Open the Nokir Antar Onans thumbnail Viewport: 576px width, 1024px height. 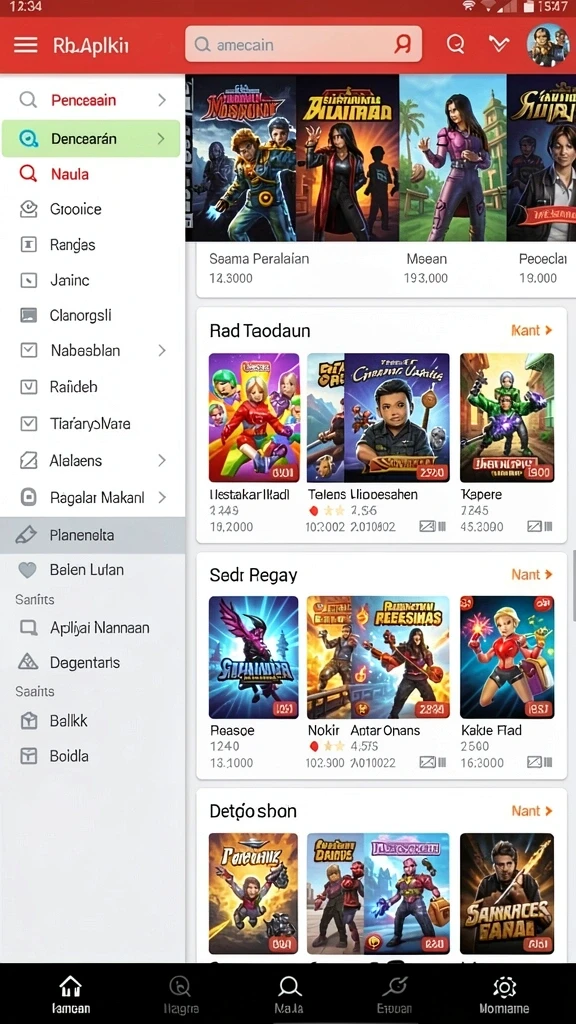(378, 657)
